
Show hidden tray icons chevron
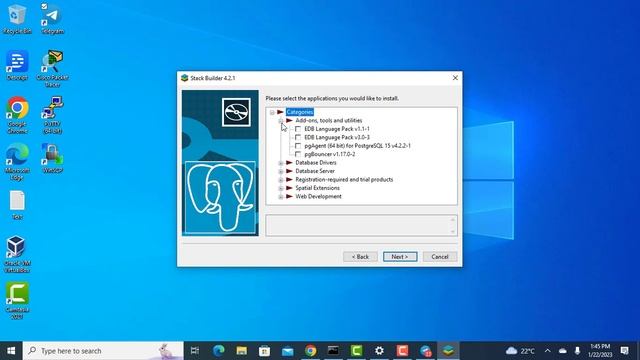pos(547,351)
